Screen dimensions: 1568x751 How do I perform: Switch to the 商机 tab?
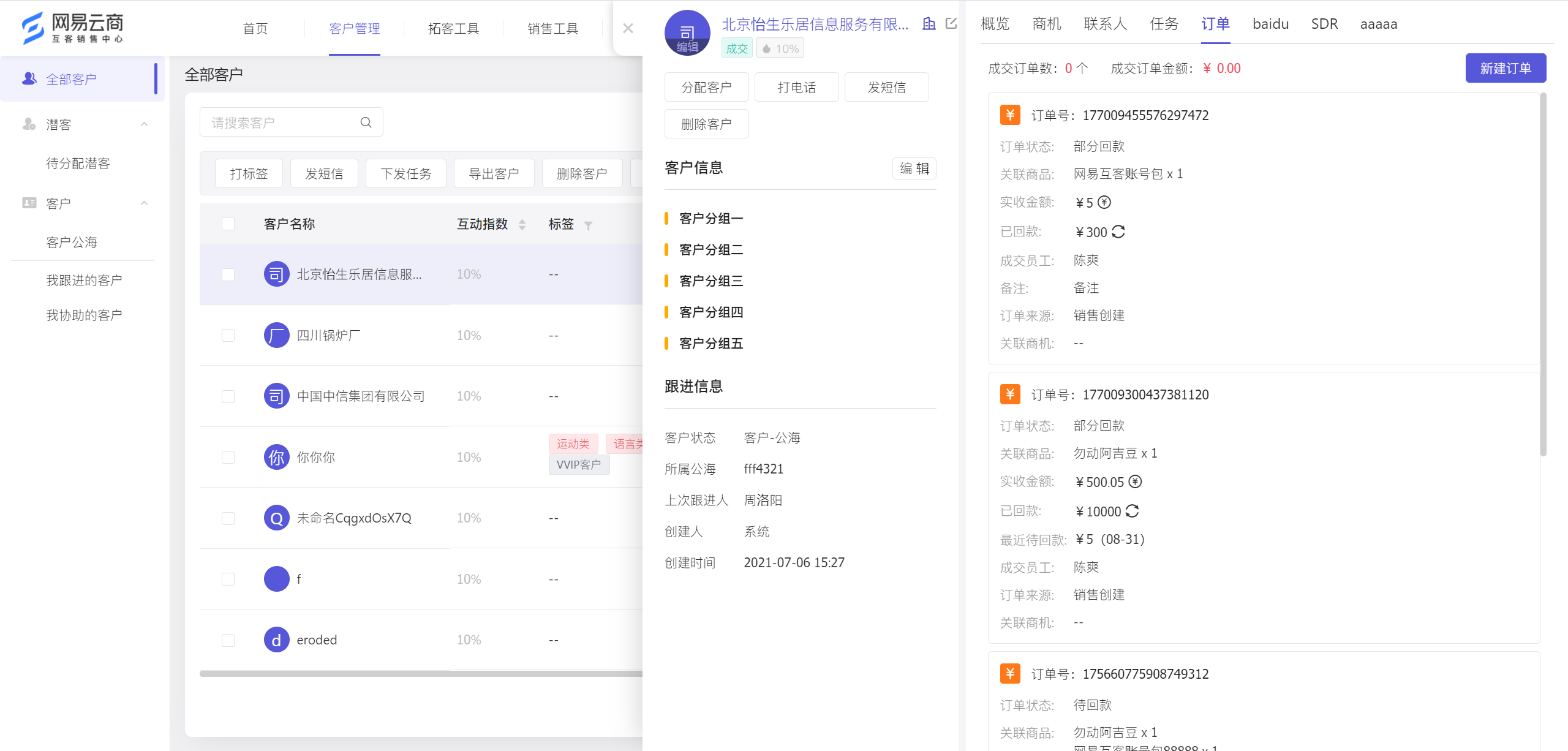(x=1047, y=24)
